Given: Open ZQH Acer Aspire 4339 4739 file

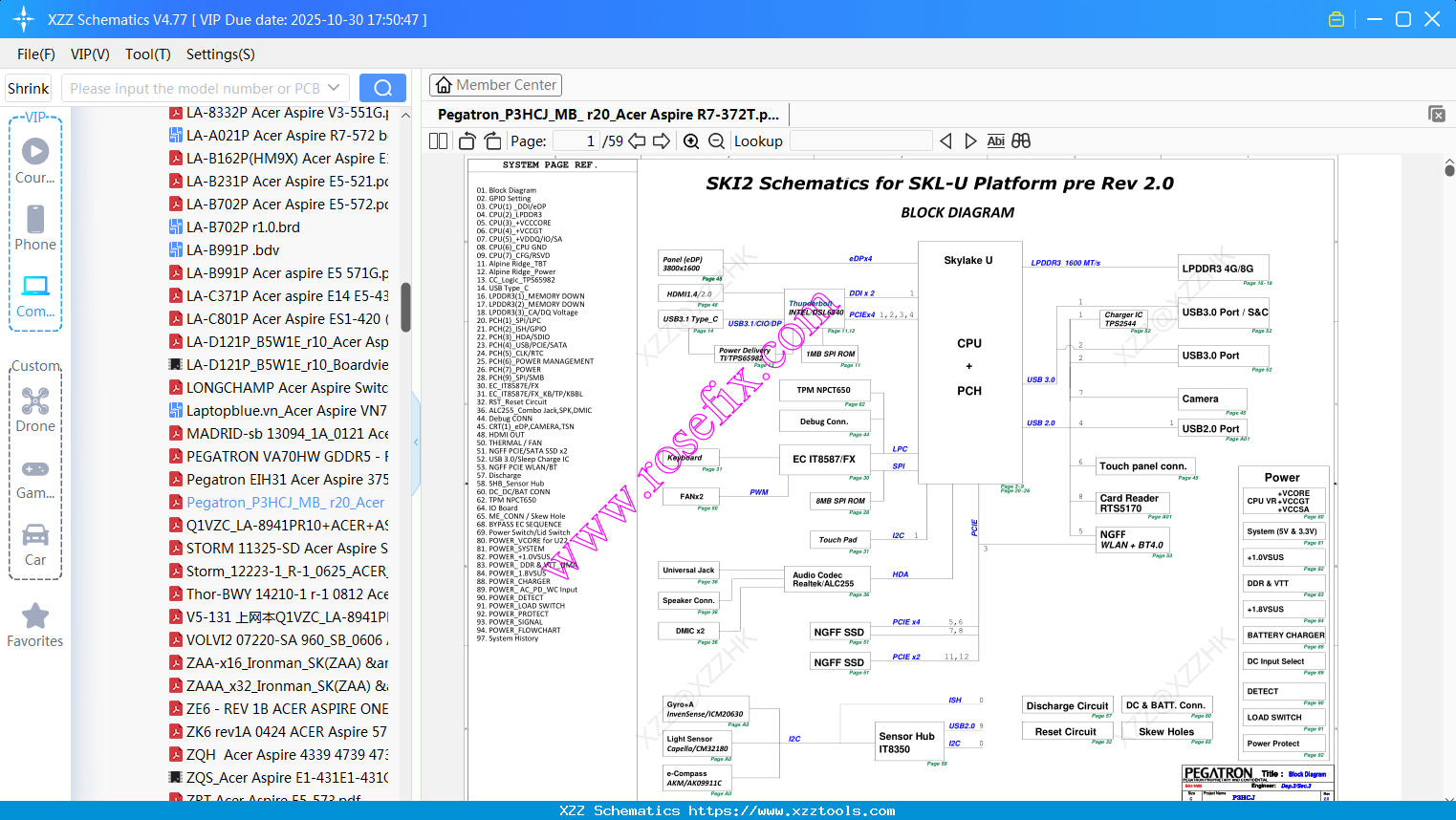Looking at the screenshot, I should (279, 755).
